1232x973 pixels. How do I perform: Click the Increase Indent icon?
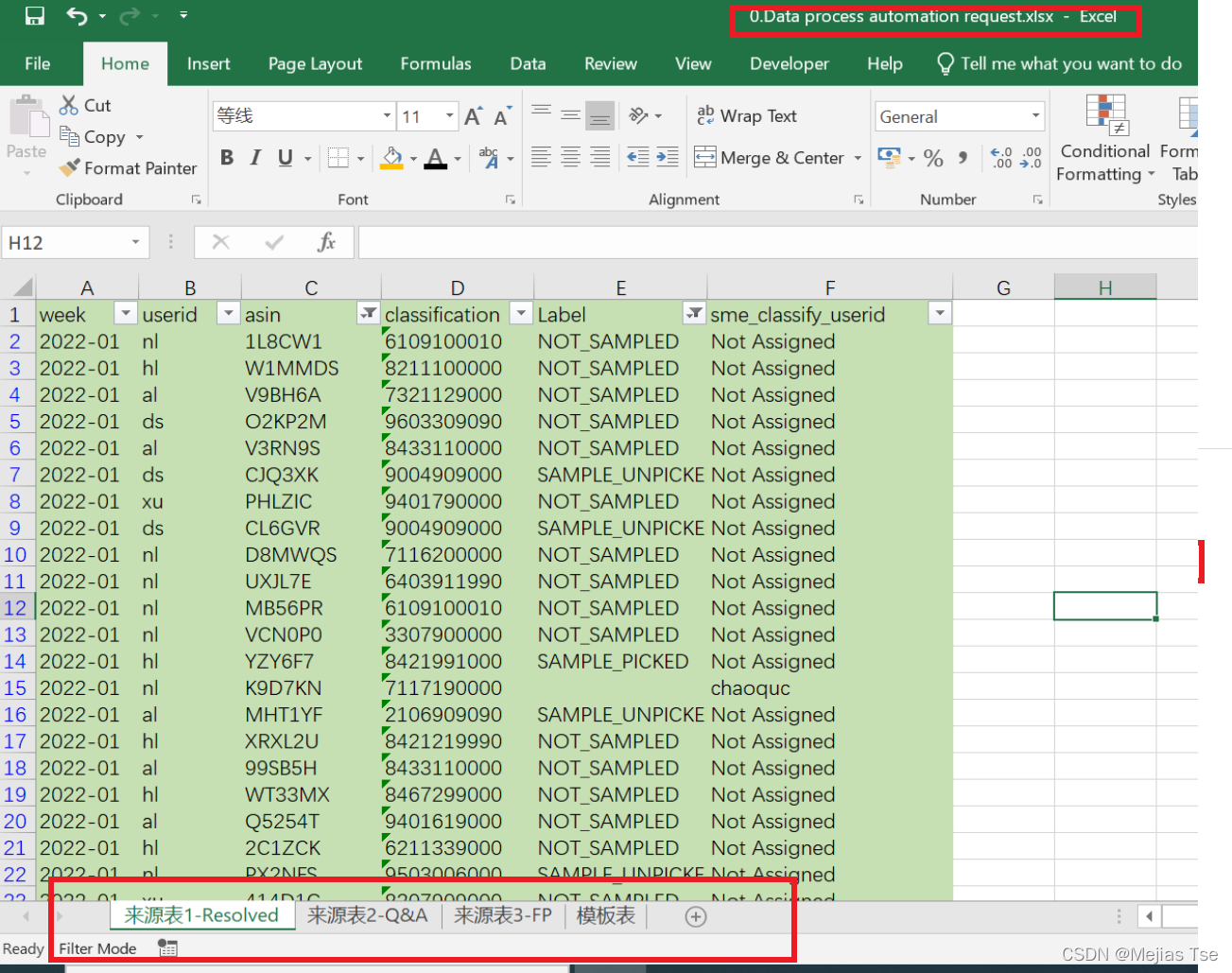[x=668, y=157]
